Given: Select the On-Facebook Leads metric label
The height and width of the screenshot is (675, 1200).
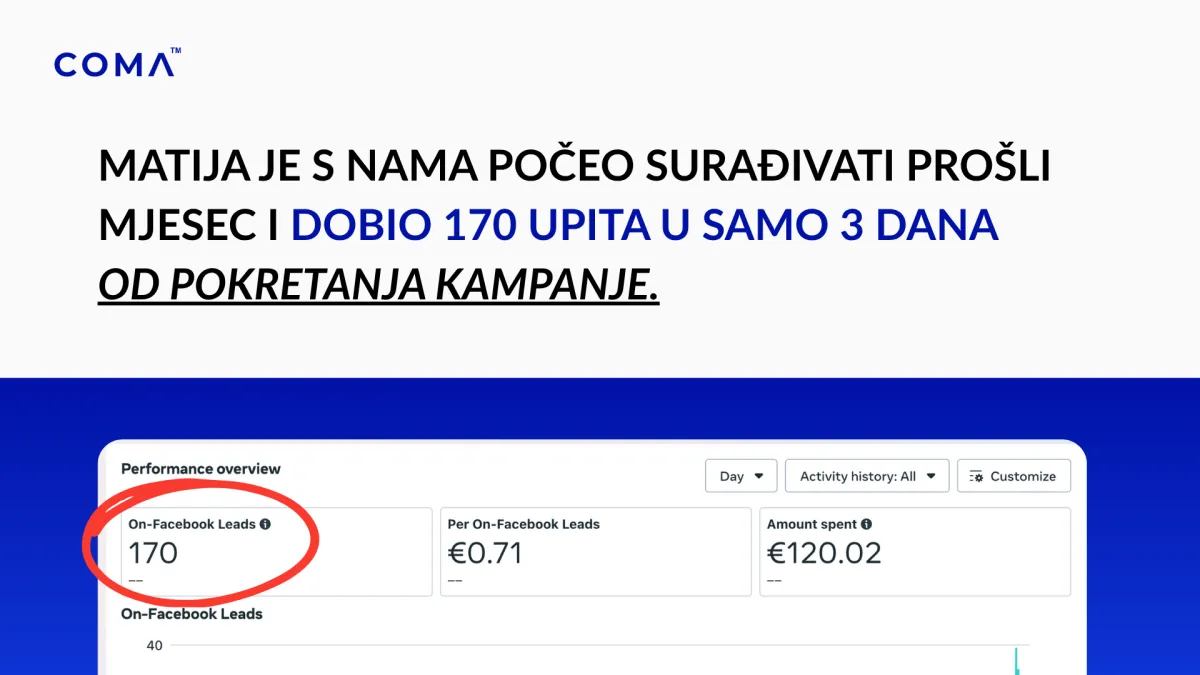Looking at the screenshot, I should [x=192, y=524].
